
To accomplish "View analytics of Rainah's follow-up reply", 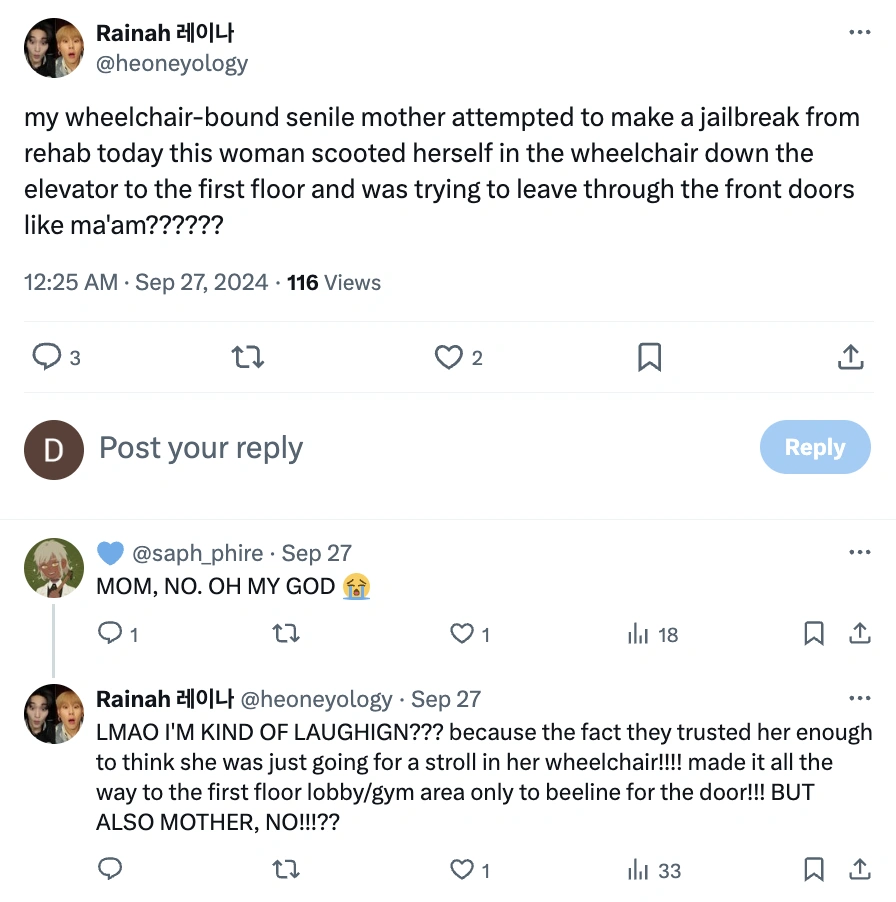I will click(638, 870).
